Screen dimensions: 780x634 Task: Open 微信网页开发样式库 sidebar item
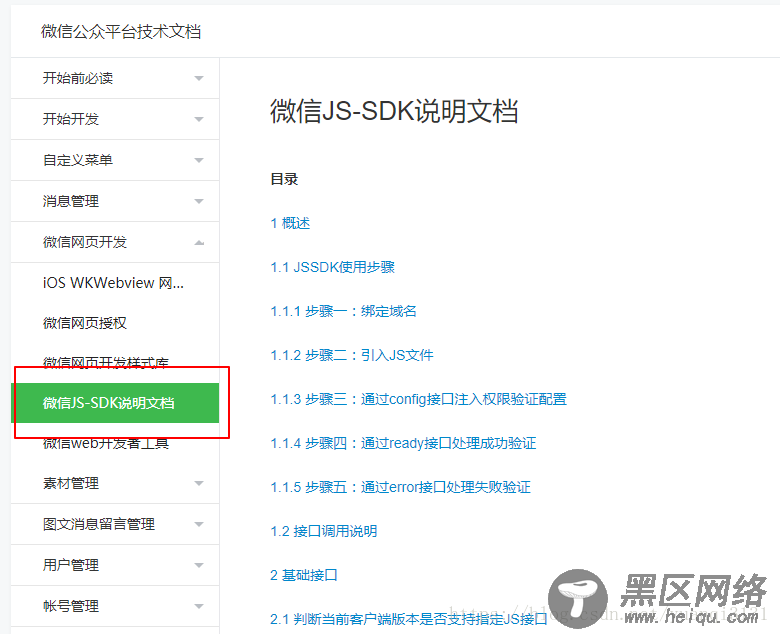(106, 363)
